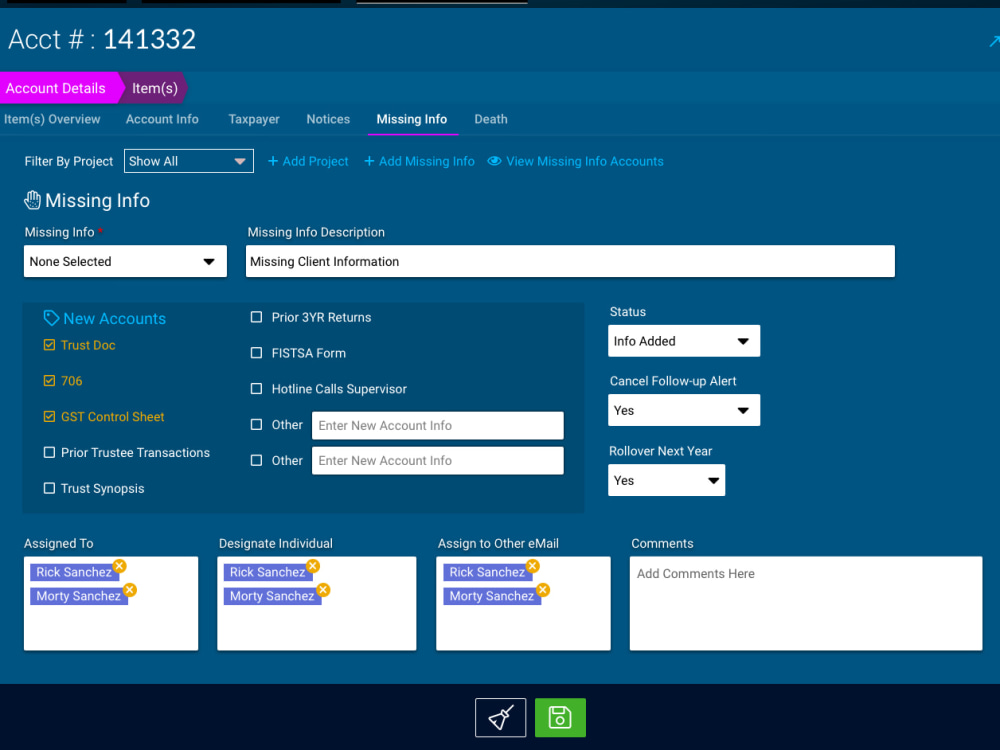Click the hand icon beside Missing Info heading
The image size is (1000, 750).
[x=33, y=200]
